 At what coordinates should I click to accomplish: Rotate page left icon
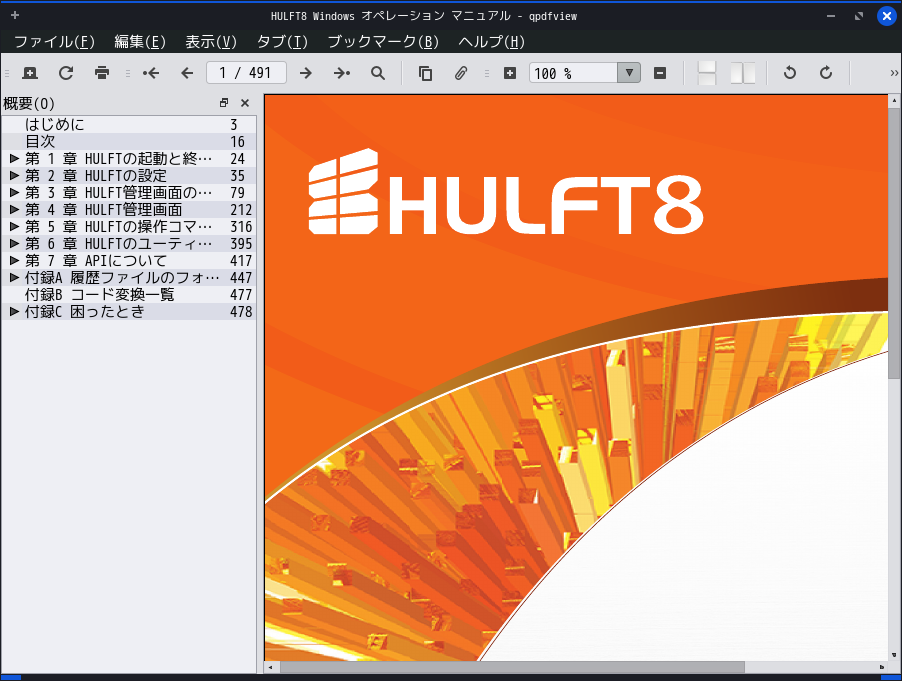coord(790,73)
